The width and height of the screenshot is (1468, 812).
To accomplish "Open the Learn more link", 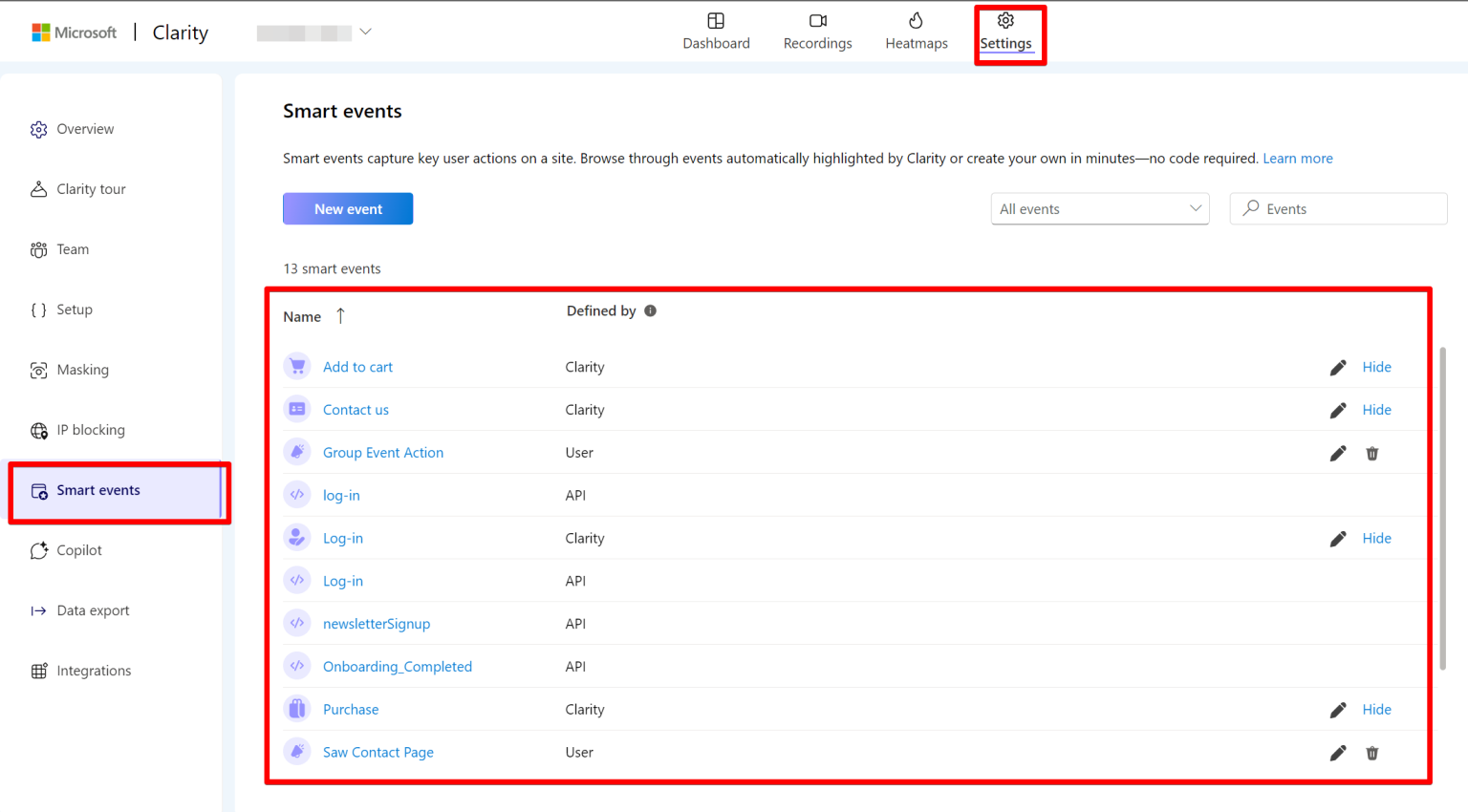I will [1297, 158].
